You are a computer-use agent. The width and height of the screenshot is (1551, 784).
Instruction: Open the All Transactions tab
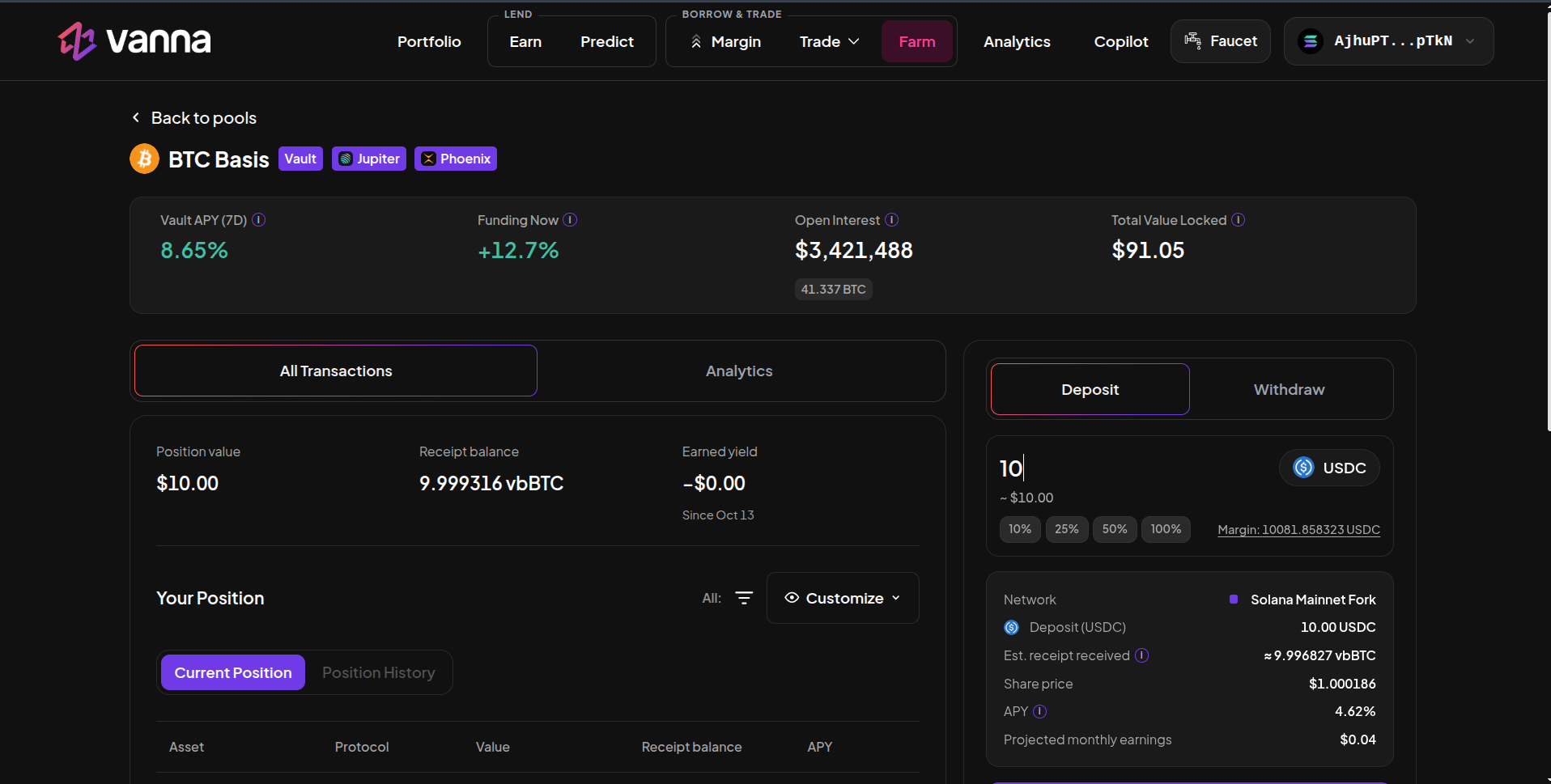pos(336,371)
